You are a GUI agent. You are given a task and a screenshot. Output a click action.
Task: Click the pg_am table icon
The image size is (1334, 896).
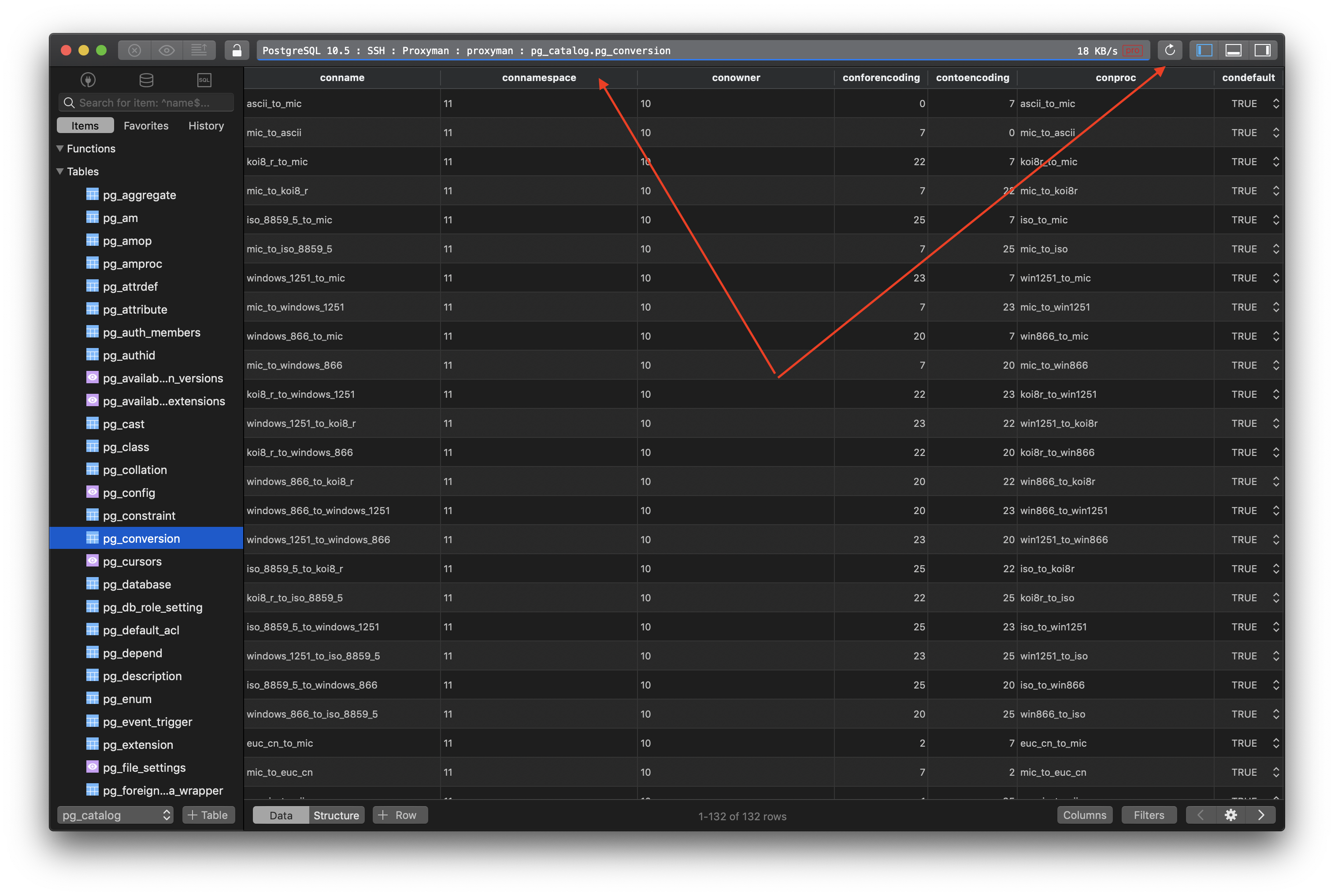tap(92, 217)
